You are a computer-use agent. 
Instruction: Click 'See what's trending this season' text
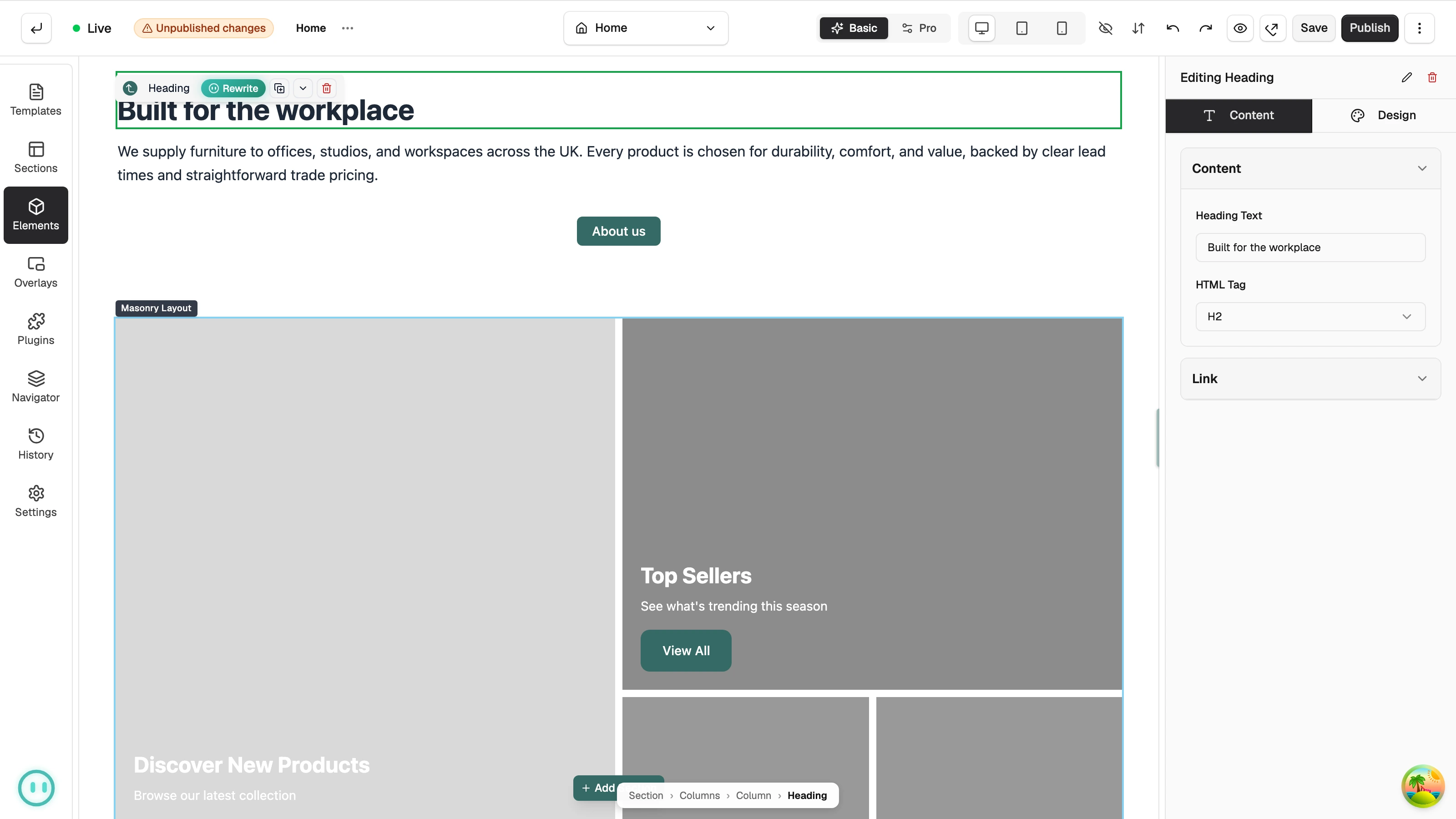(x=733, y=607)
